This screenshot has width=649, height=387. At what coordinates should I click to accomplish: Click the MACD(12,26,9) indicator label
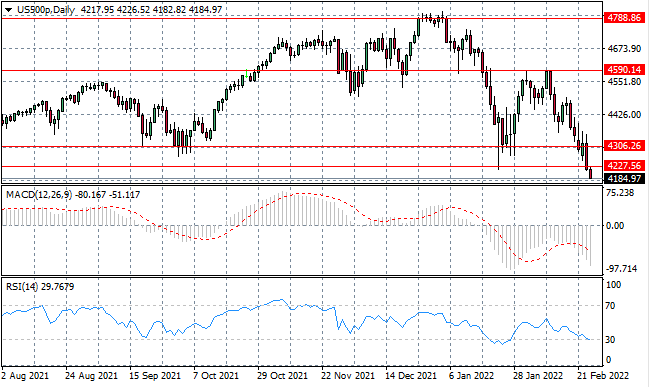(x=38, y=195)
